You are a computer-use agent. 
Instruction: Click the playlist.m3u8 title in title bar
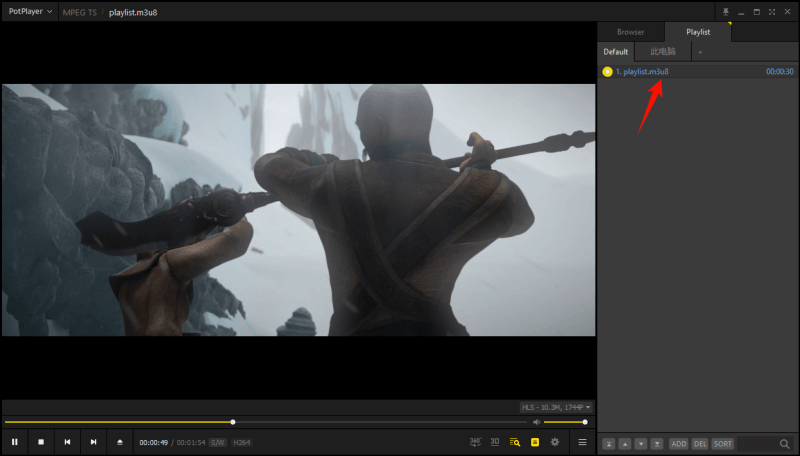(133, 12)
